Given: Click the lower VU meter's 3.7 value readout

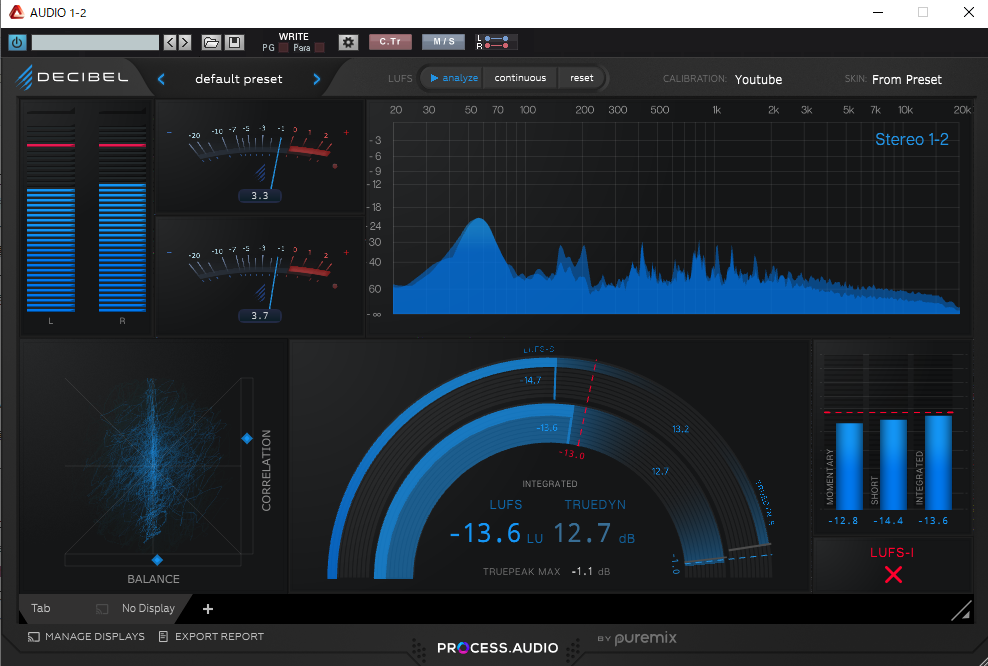Looking at the screenshot, I should [x=260, y=316].
